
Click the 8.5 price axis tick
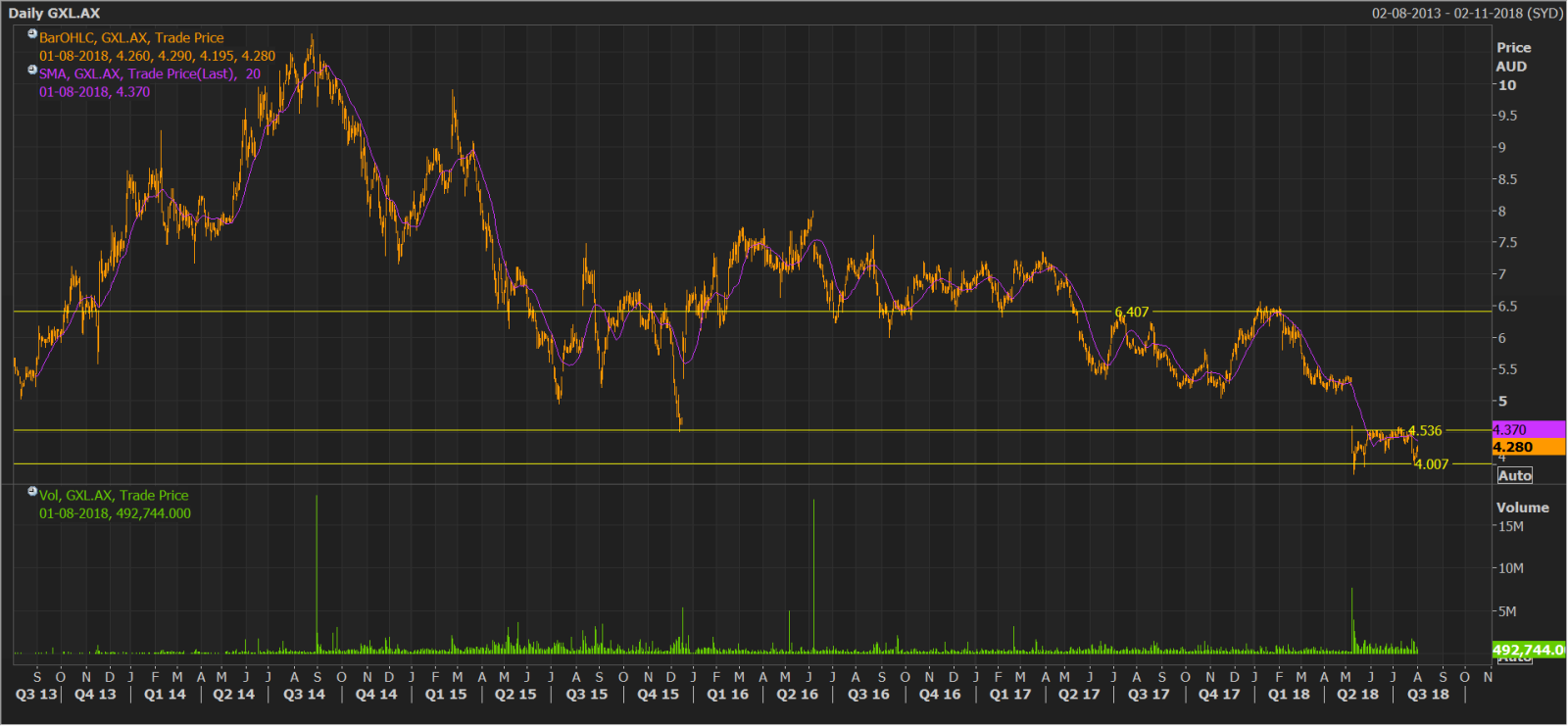pos(1507,179)
